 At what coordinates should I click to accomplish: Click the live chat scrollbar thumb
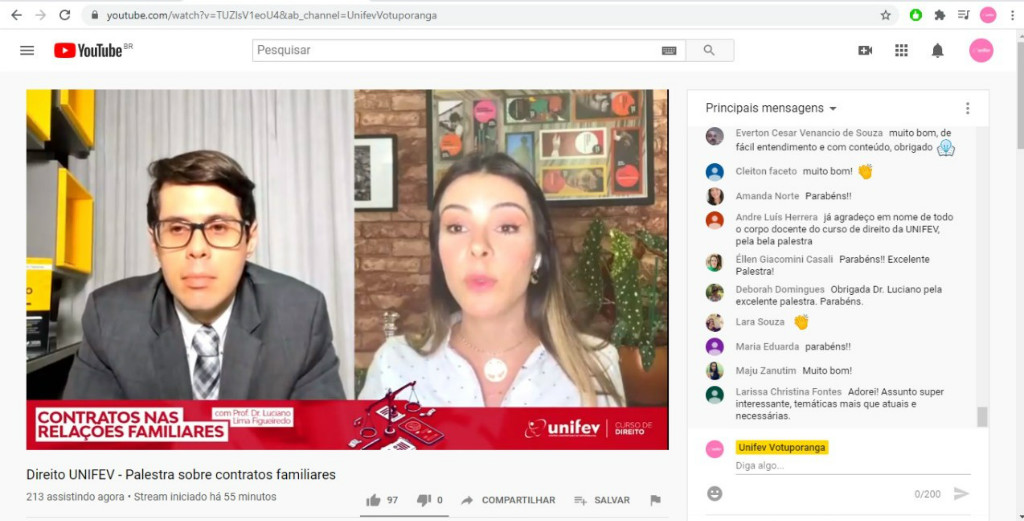(x=982, y=417)
